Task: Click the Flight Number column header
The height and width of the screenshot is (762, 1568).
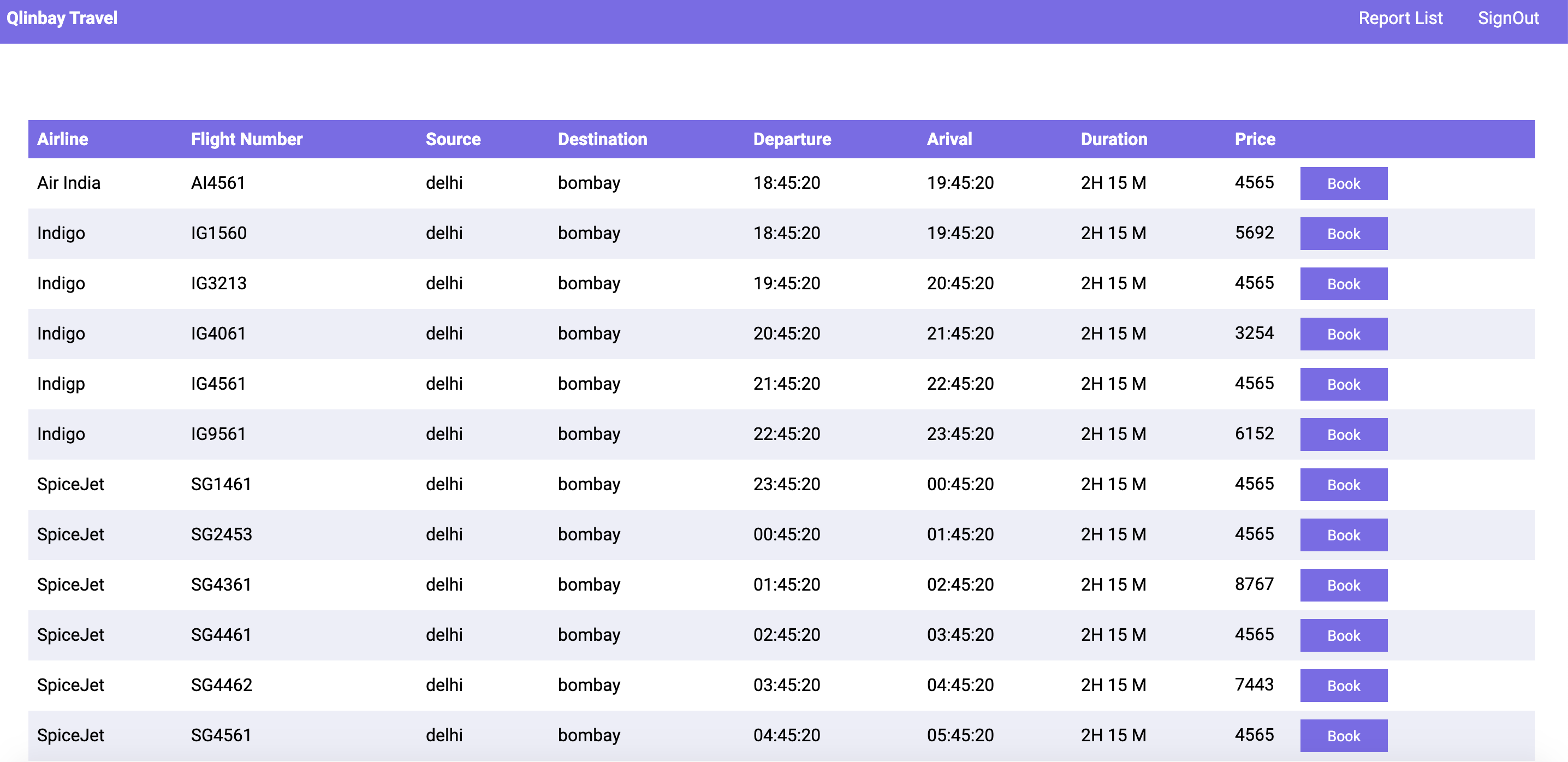Action: click(247, 139)
